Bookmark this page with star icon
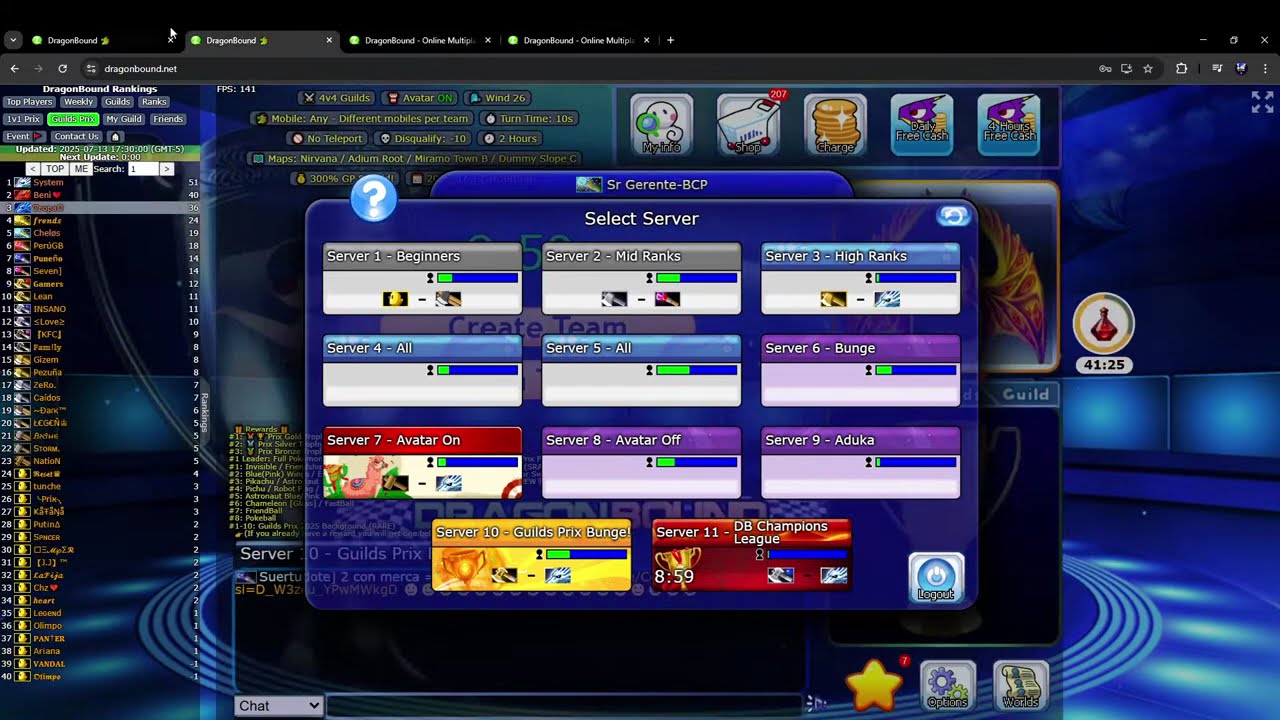 [1148, 68]
